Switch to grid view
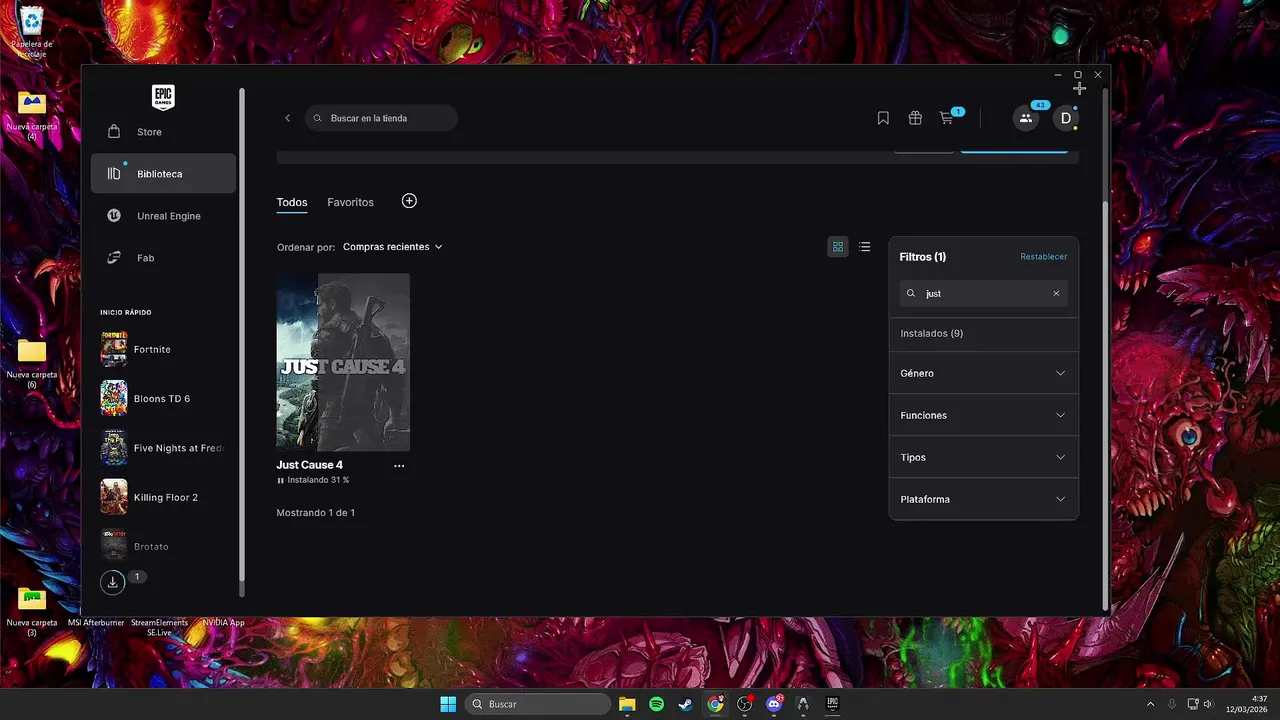The image size is (1280, 720). 838,247
